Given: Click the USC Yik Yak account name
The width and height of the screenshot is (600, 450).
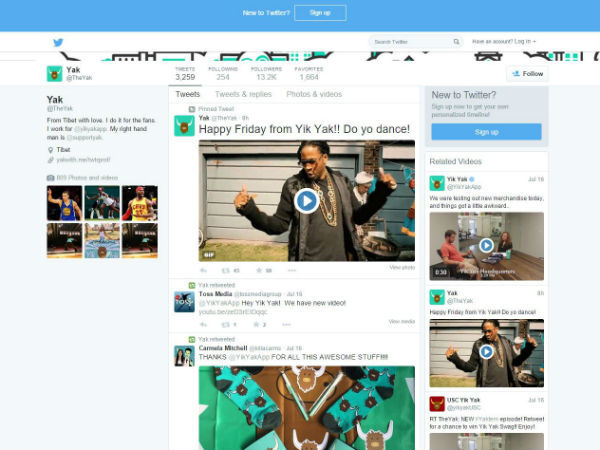Looking at the screenshot, I should pyautogui.click(x=463, y=400).
